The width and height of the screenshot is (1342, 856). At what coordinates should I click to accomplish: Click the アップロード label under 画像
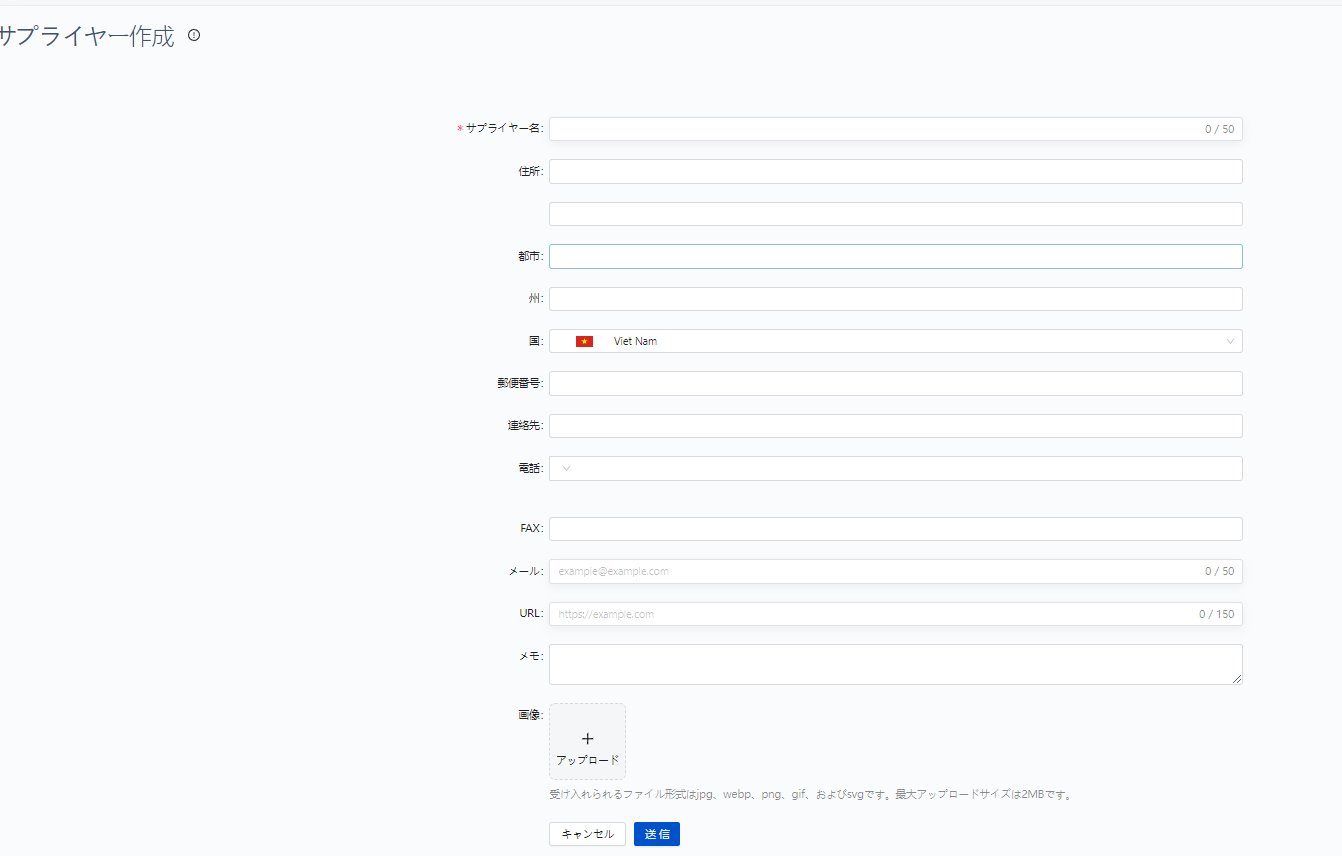tap(587, 760)
